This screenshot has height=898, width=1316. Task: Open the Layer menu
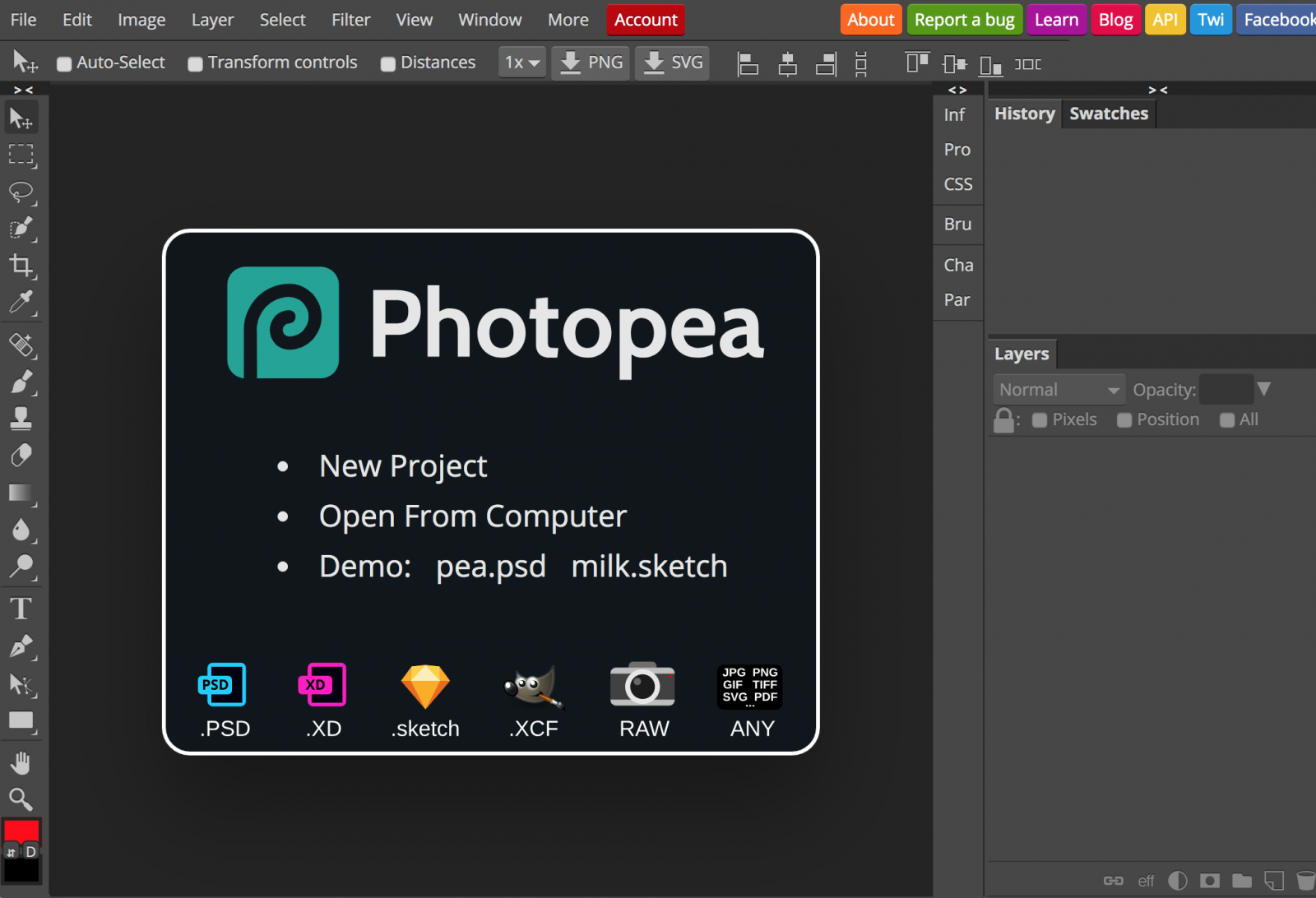212,20
